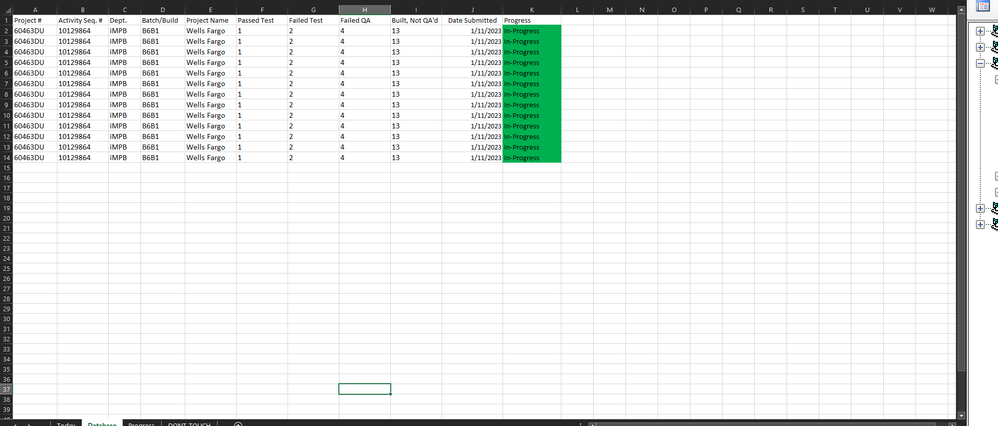Select green 'In-Progress' cell in row 10

(x=531, y=115)
